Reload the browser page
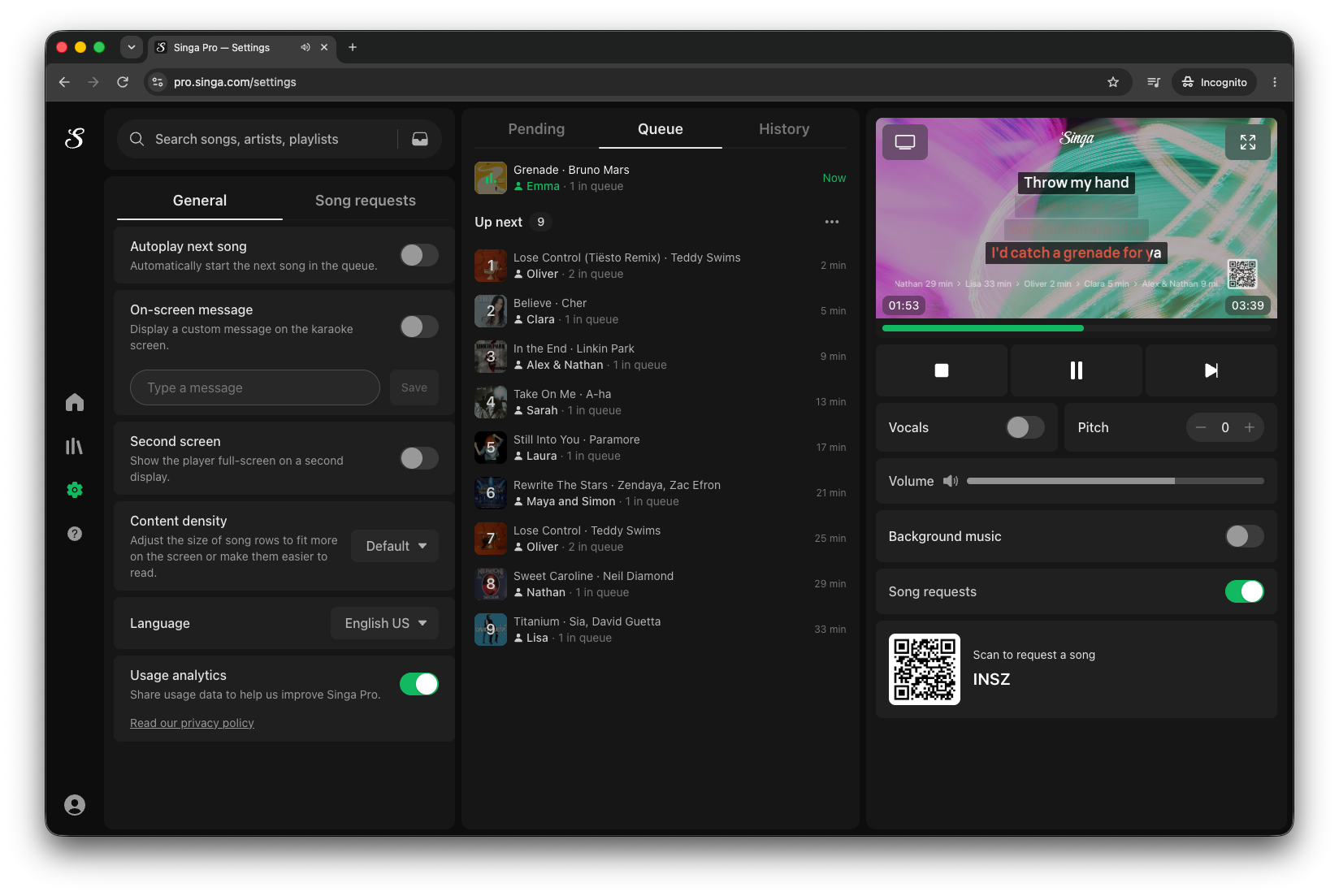Screen dimensions: 1339x896 (x=123, y=82)
